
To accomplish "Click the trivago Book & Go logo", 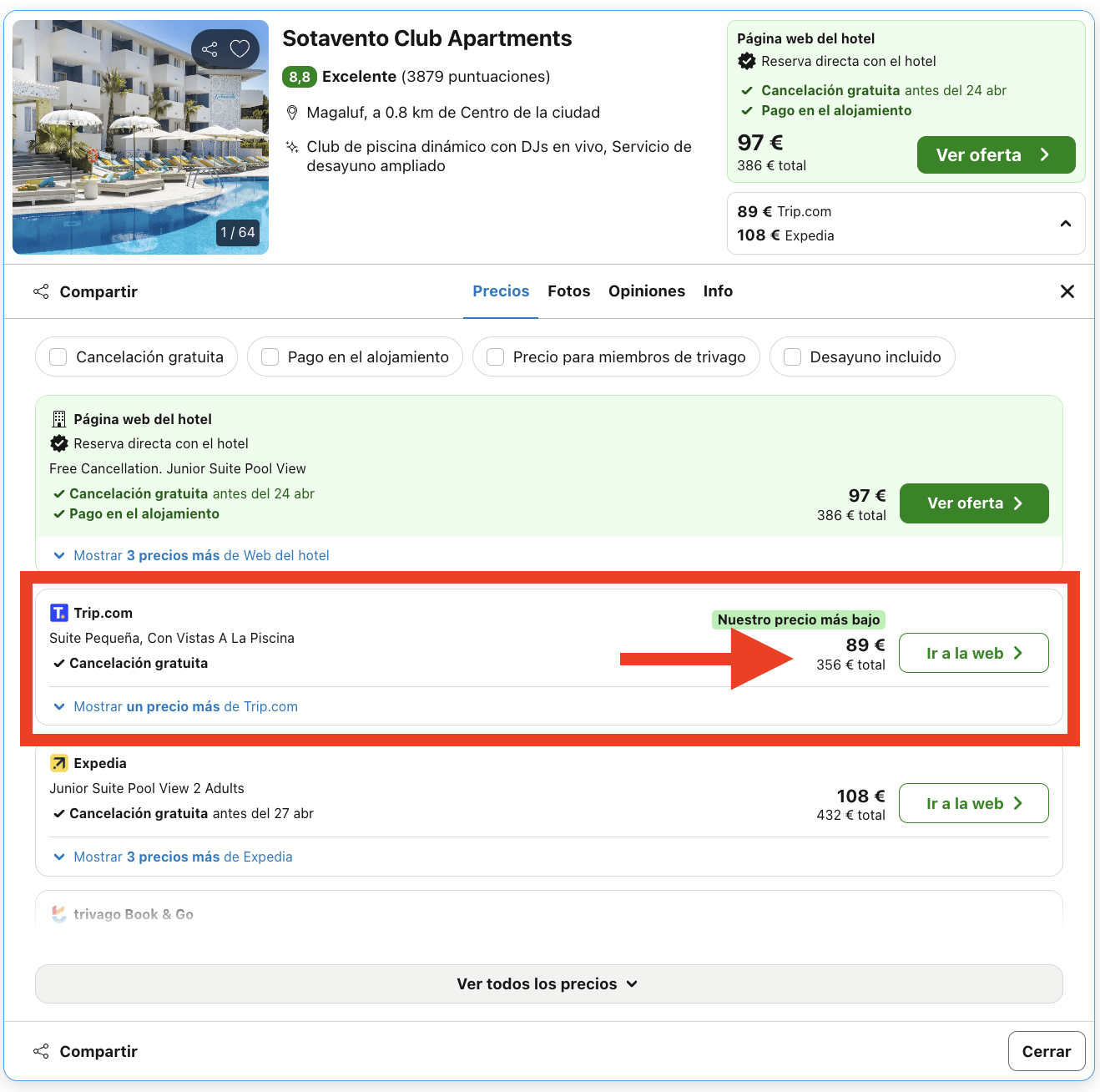I will pyautogui.click(x=58, y=913).
